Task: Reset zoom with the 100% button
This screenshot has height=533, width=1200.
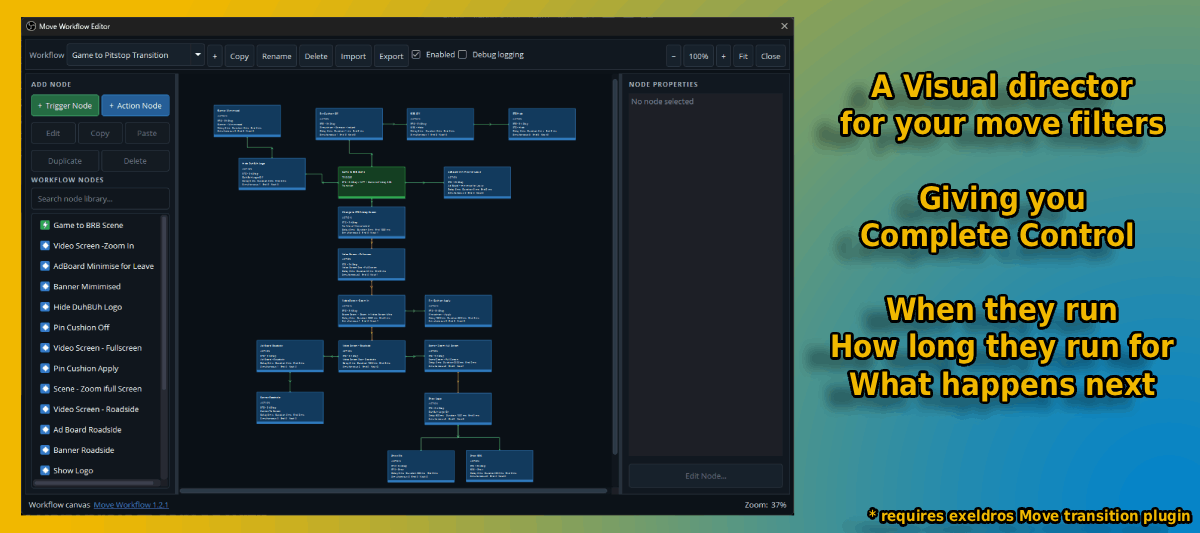Action: coord(698,56)
